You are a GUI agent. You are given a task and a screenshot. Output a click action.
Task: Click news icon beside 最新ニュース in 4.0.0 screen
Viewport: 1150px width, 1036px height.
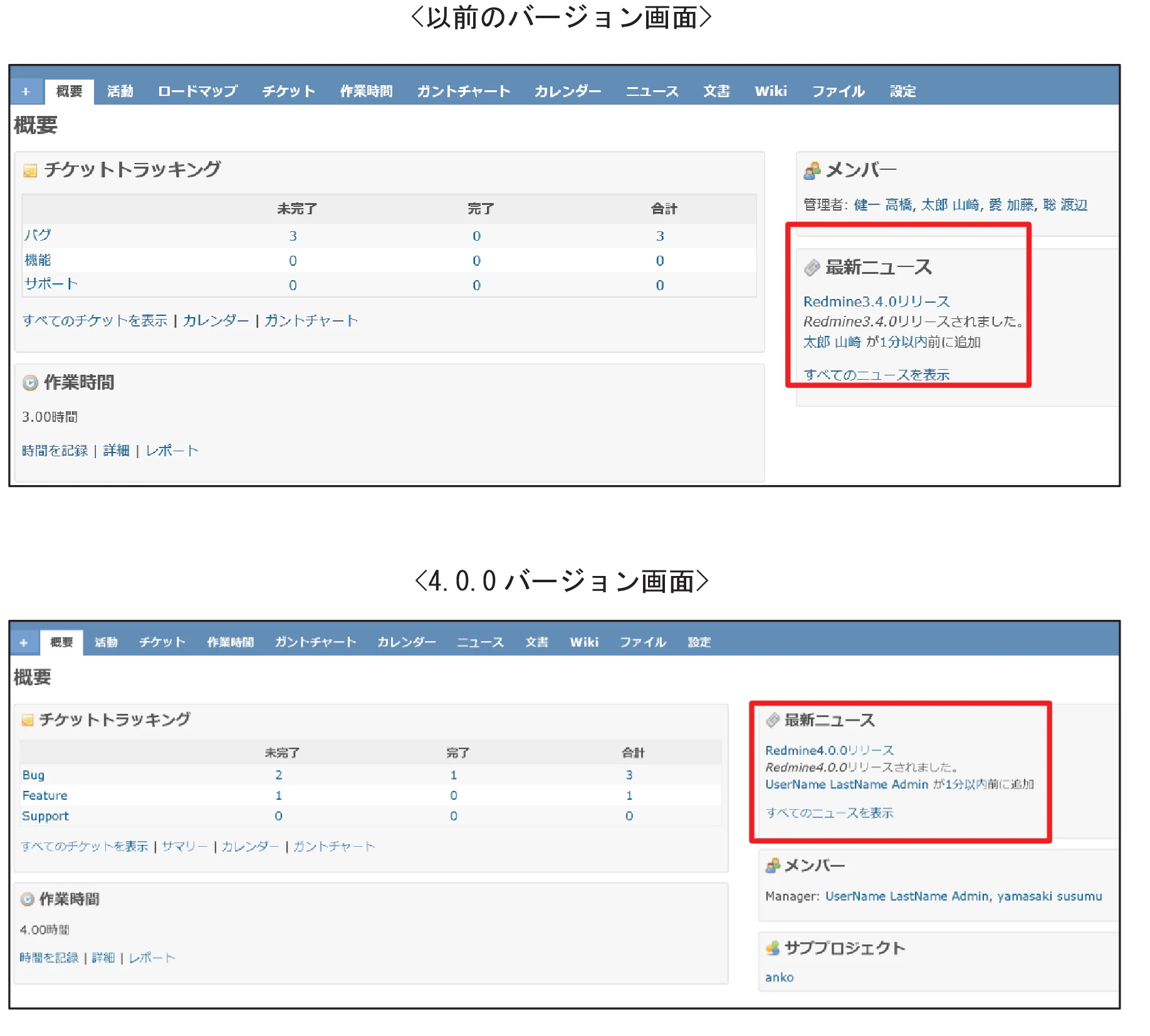click(773, 720)
